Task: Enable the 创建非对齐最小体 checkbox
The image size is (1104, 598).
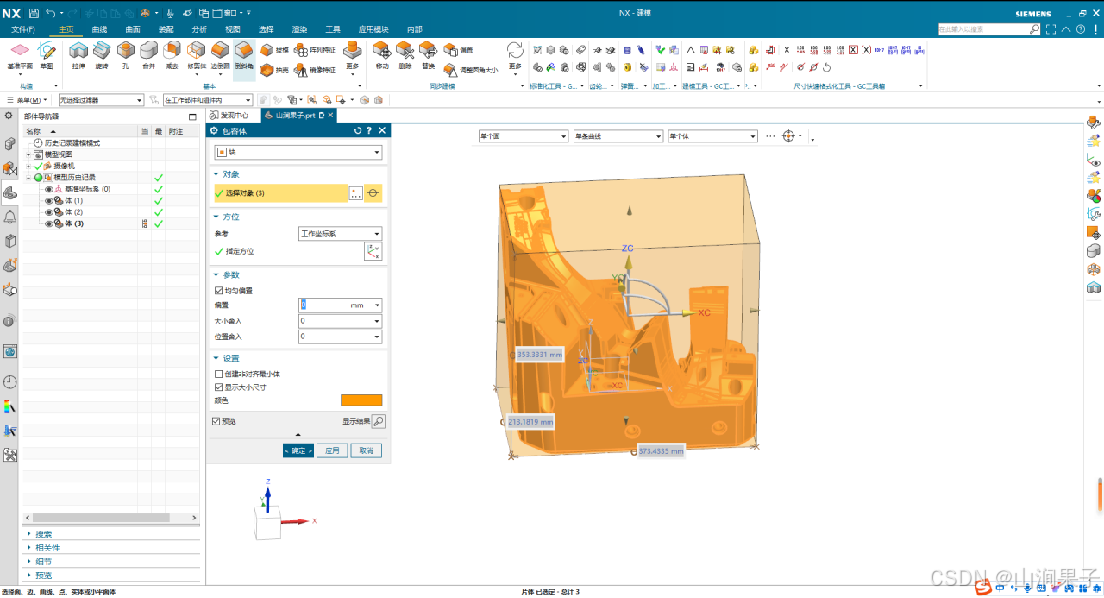Action: coord(218,374)
